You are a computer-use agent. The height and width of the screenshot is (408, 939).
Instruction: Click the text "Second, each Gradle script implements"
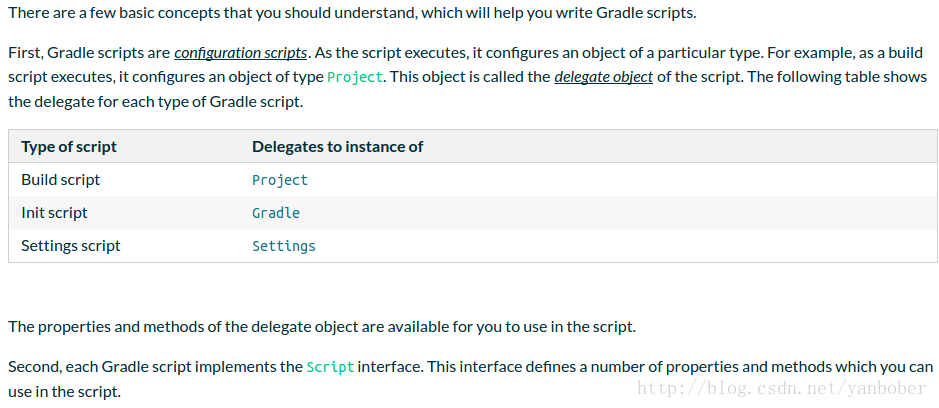coord(155,367)
